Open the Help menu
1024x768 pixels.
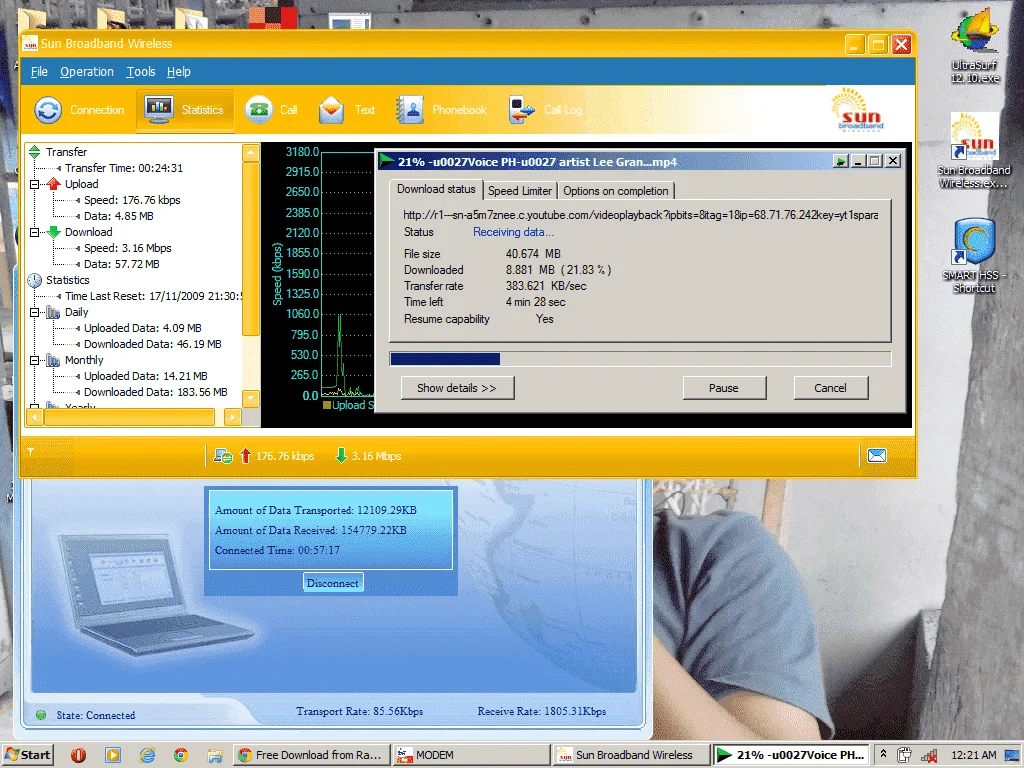[178, 72]
